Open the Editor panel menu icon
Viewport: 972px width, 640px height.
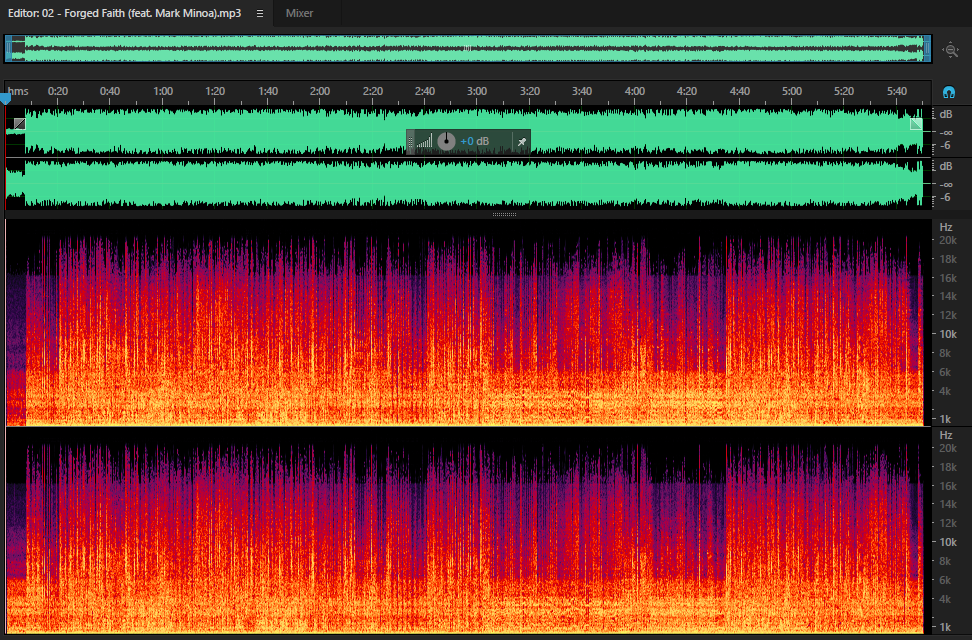point(260,14)
